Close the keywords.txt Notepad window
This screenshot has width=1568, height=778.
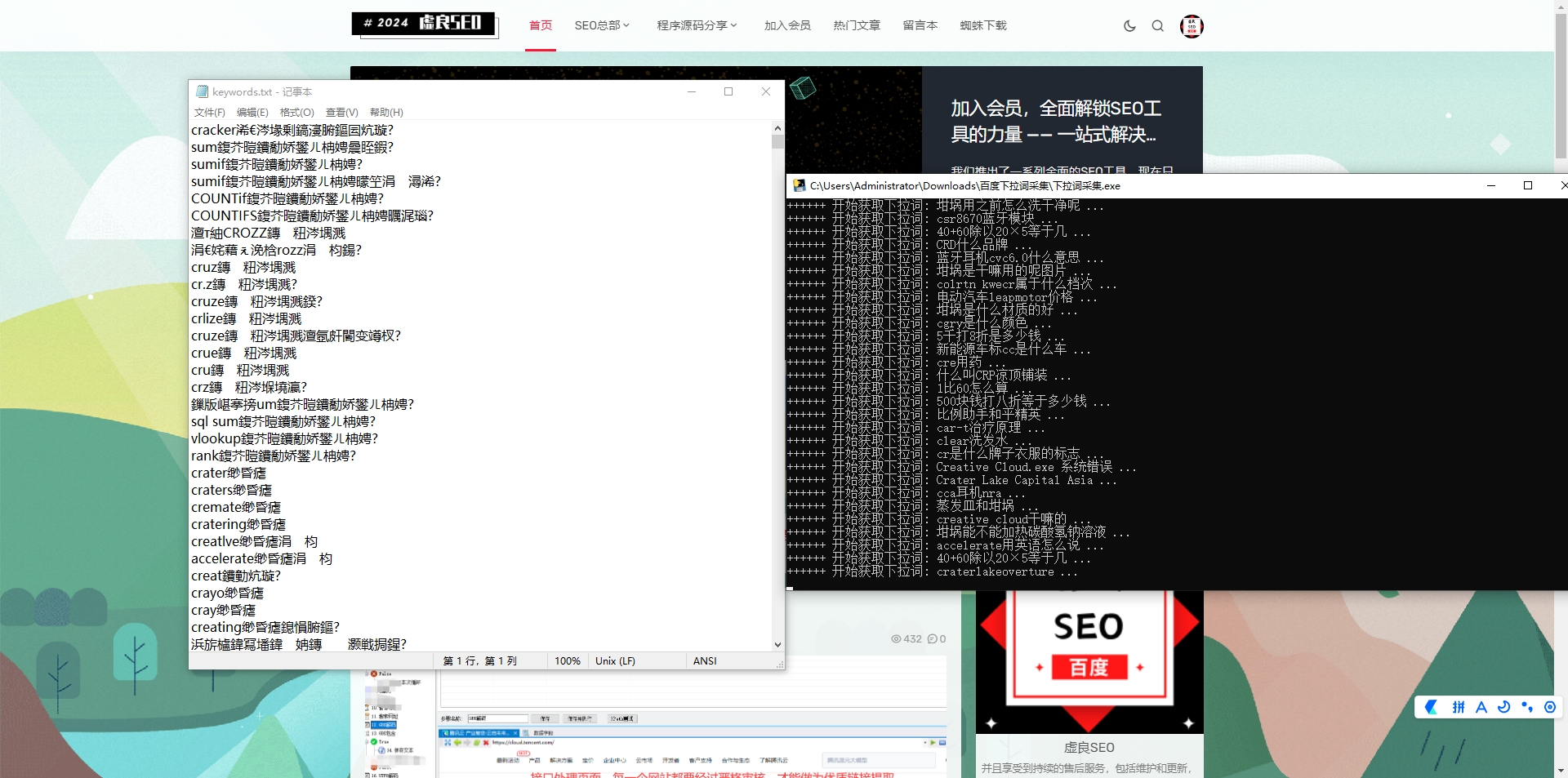[766, 91]
